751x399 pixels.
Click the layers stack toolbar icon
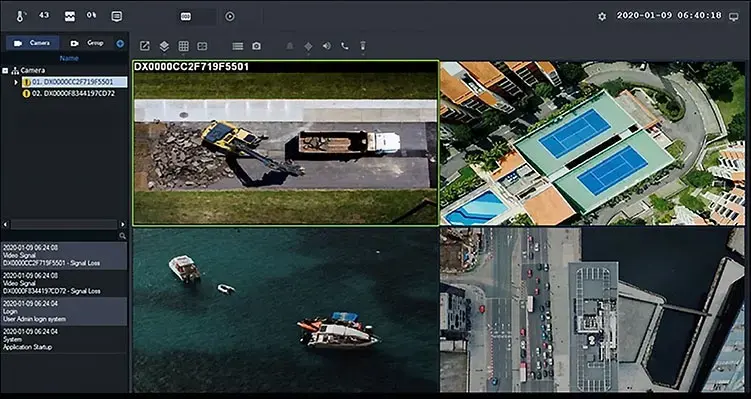click(164, 46)
